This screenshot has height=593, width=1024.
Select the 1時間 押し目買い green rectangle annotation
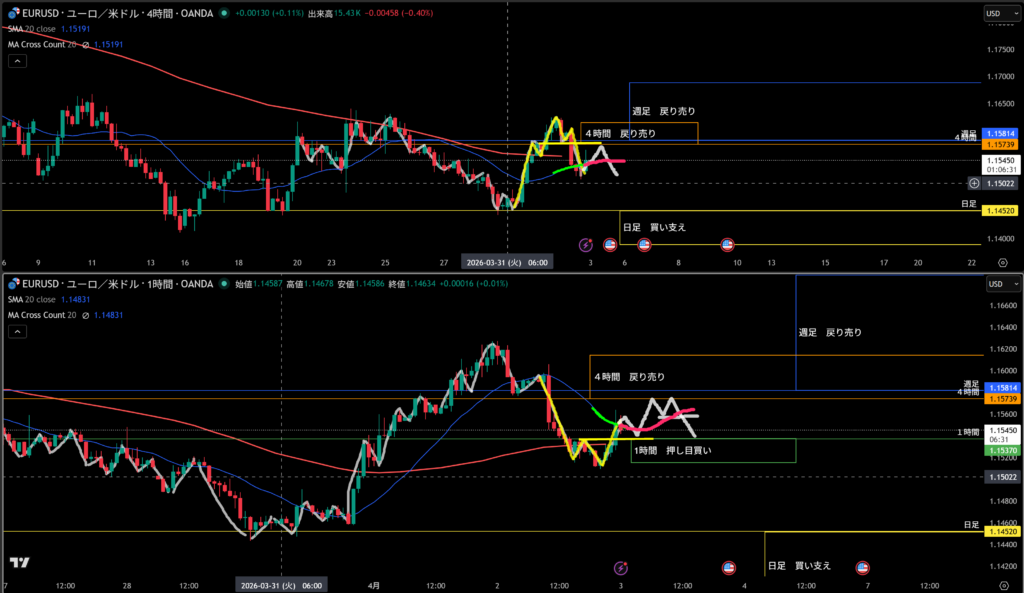[x=712, y=451]
